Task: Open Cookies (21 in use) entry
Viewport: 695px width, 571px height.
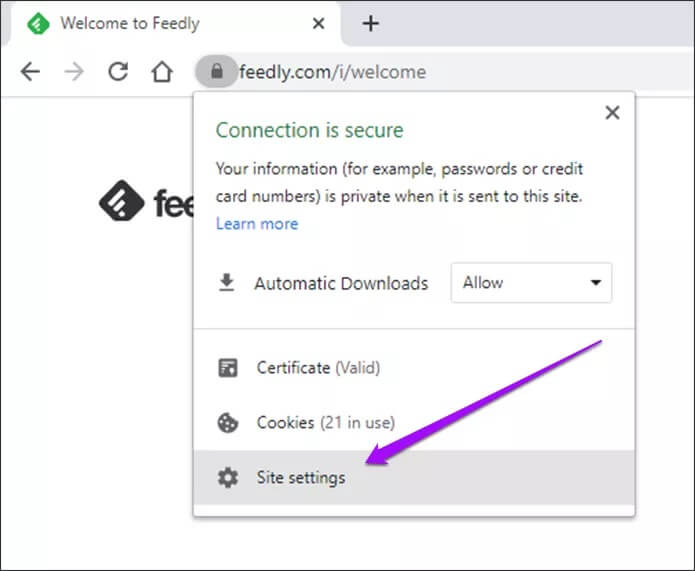Action: pos(326,423)
